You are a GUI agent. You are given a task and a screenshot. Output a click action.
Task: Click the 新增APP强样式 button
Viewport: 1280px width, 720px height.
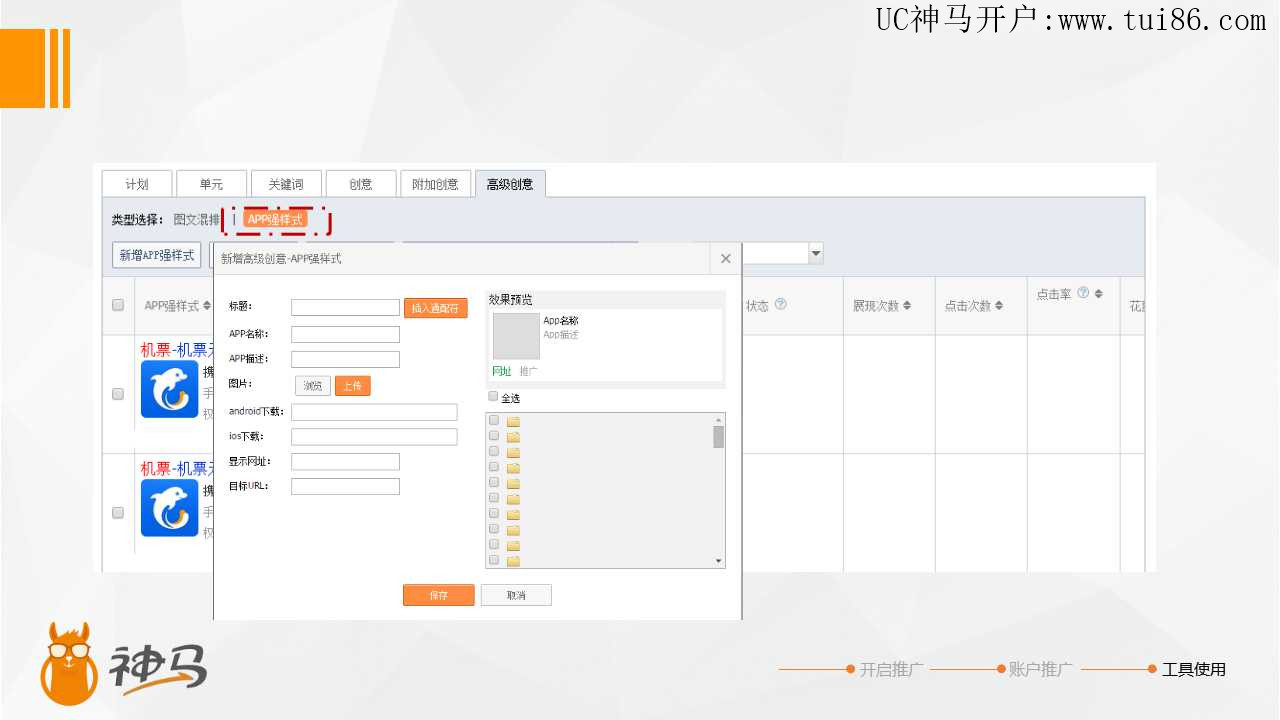tap(157, 255)
